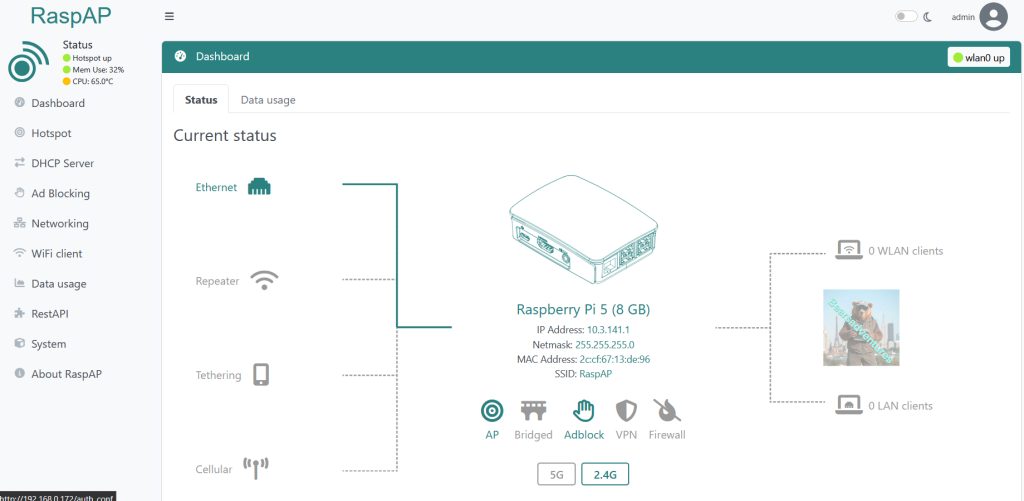Screen dimensions: 1024x501
Task: Click the Firewall flame icon
Action: point(667,410)
